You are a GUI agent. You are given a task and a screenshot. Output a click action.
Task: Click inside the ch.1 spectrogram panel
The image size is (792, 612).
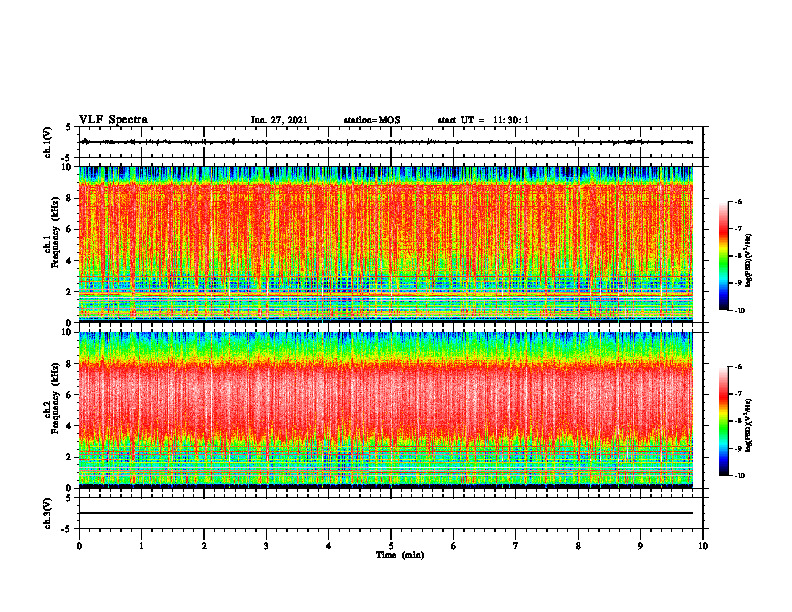386,244
